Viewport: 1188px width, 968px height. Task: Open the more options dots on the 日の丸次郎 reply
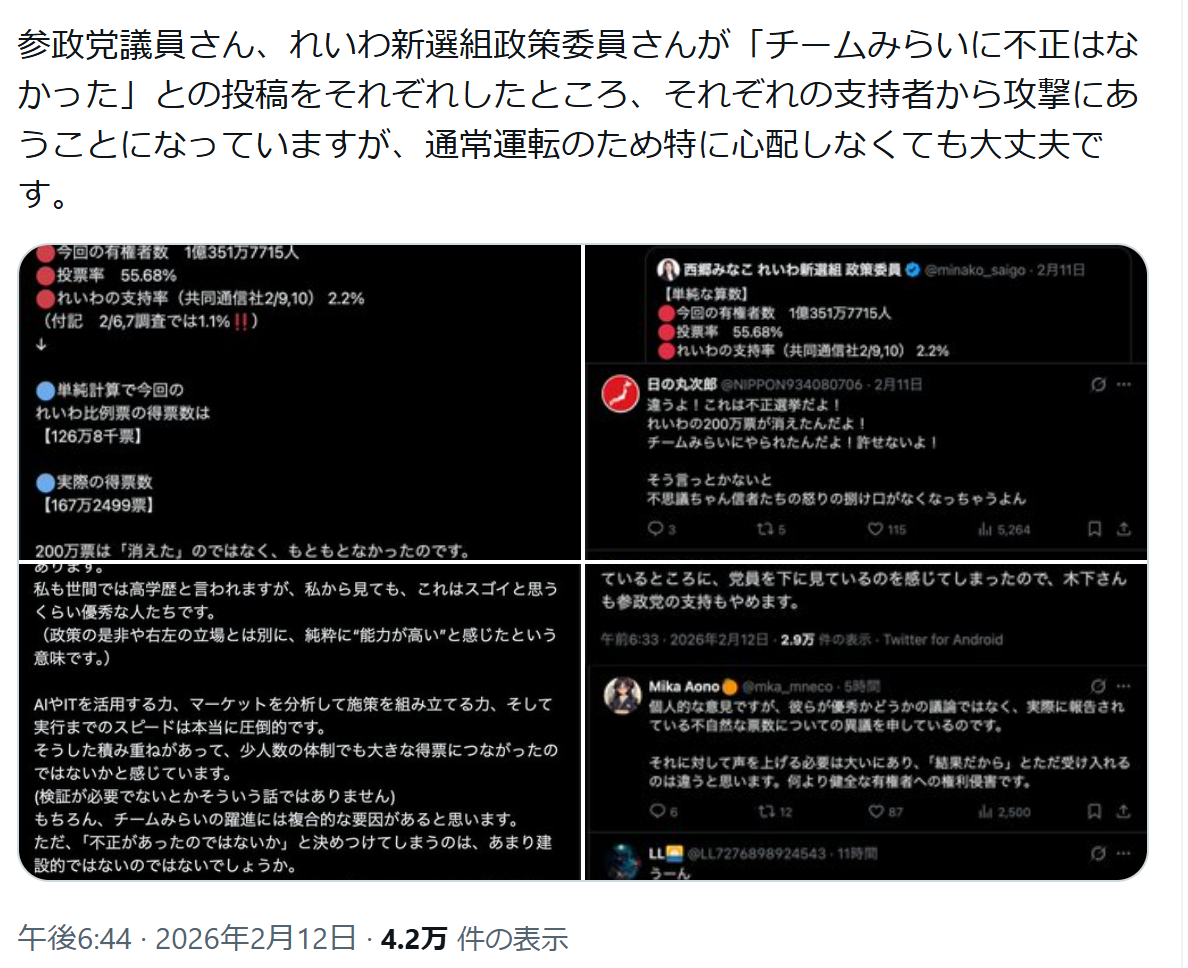(x=1124, y=385)
